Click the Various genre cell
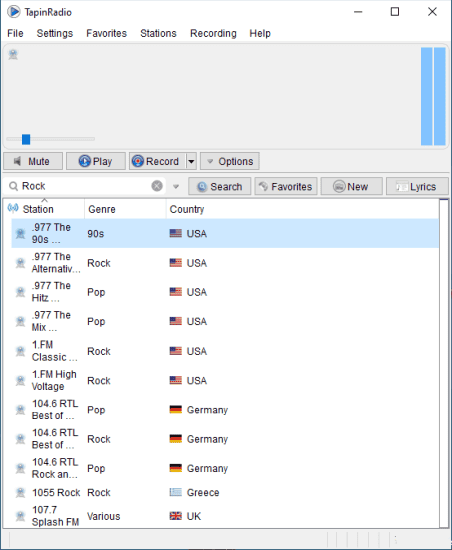 point(103,516)
